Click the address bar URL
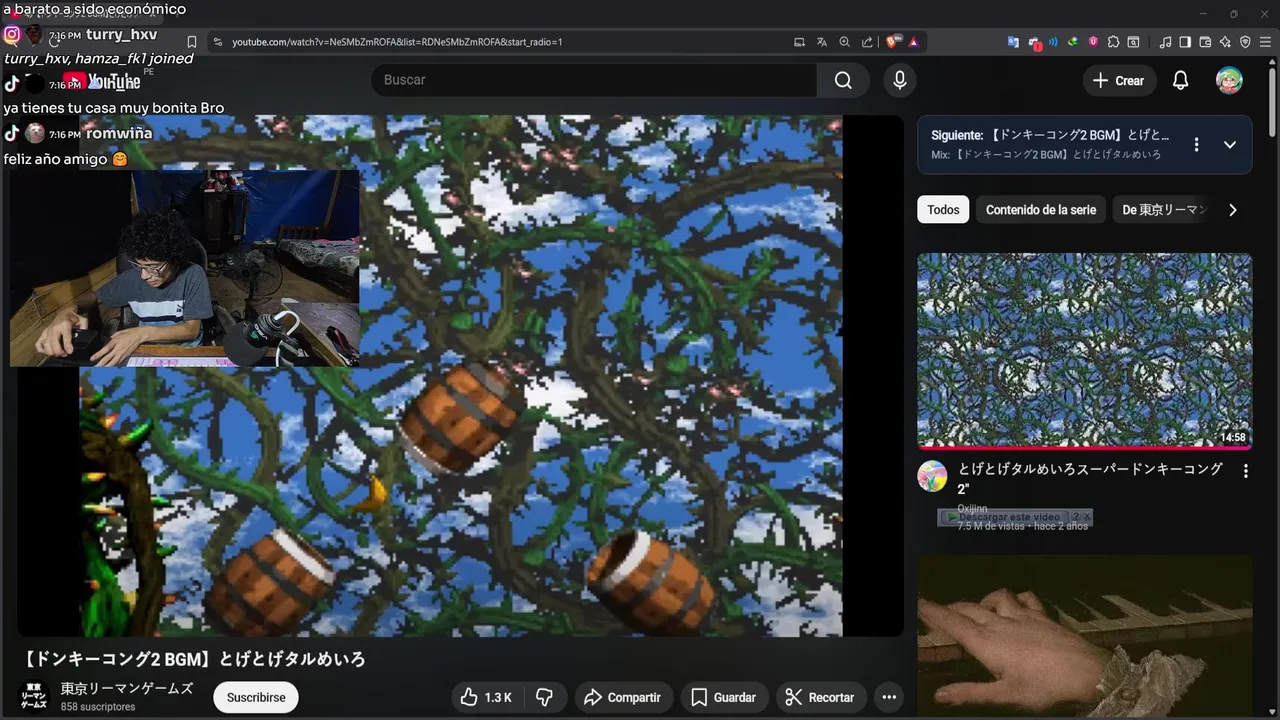The image size is (1280, 720). pyautogui.click(x=397, y=42)
